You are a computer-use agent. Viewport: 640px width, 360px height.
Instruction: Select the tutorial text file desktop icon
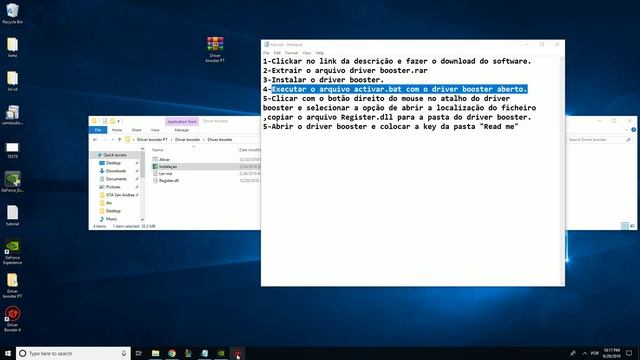[12, 216]
